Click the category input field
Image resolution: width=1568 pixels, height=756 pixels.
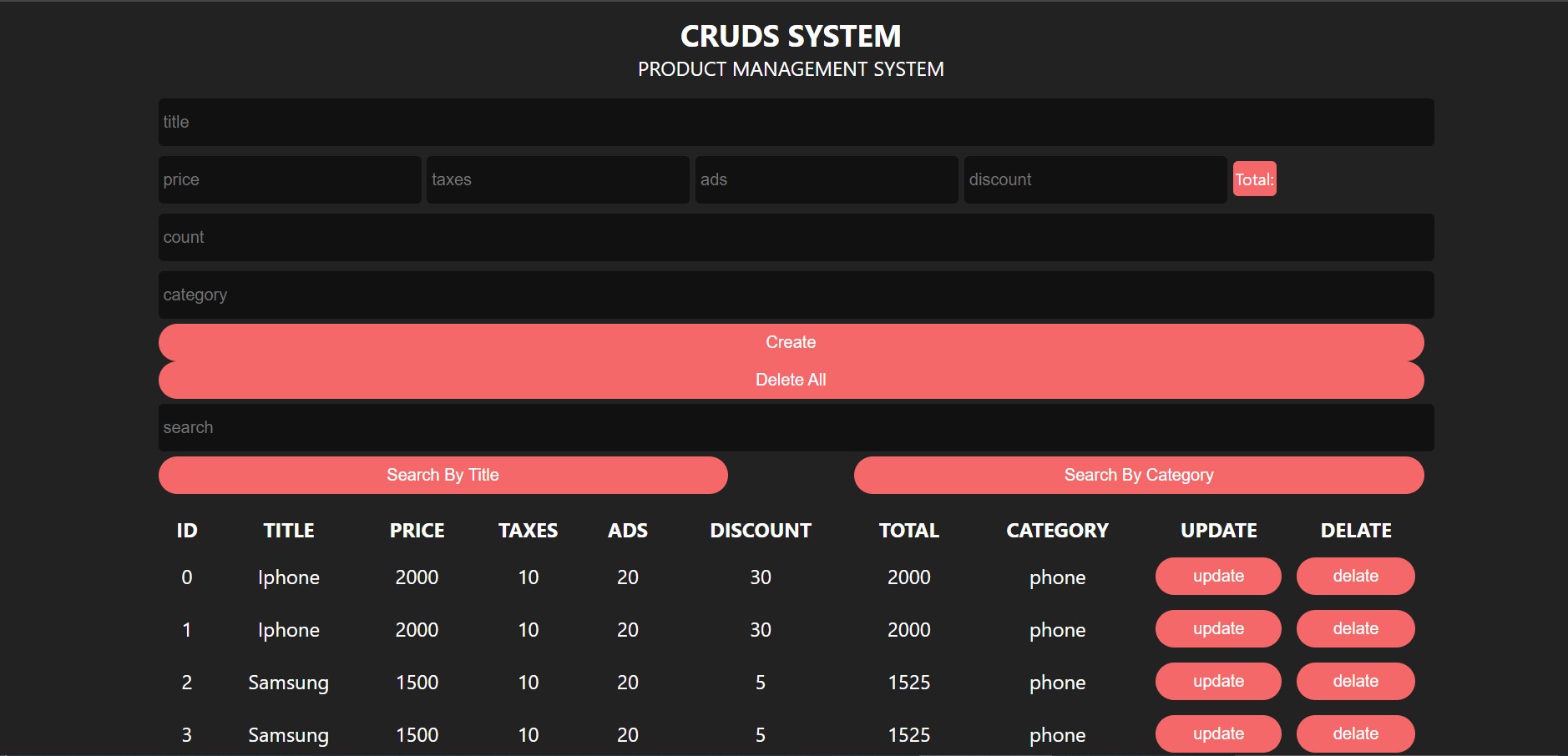[796, 295]
